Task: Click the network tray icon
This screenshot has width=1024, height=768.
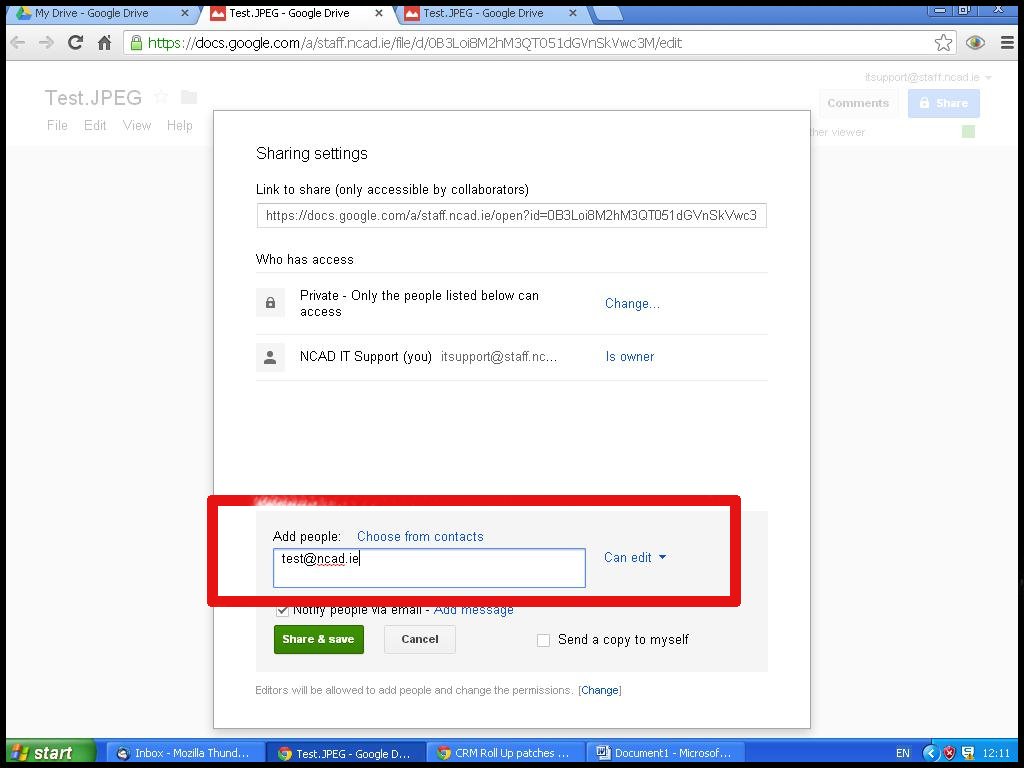Action: tap(968, 753)
